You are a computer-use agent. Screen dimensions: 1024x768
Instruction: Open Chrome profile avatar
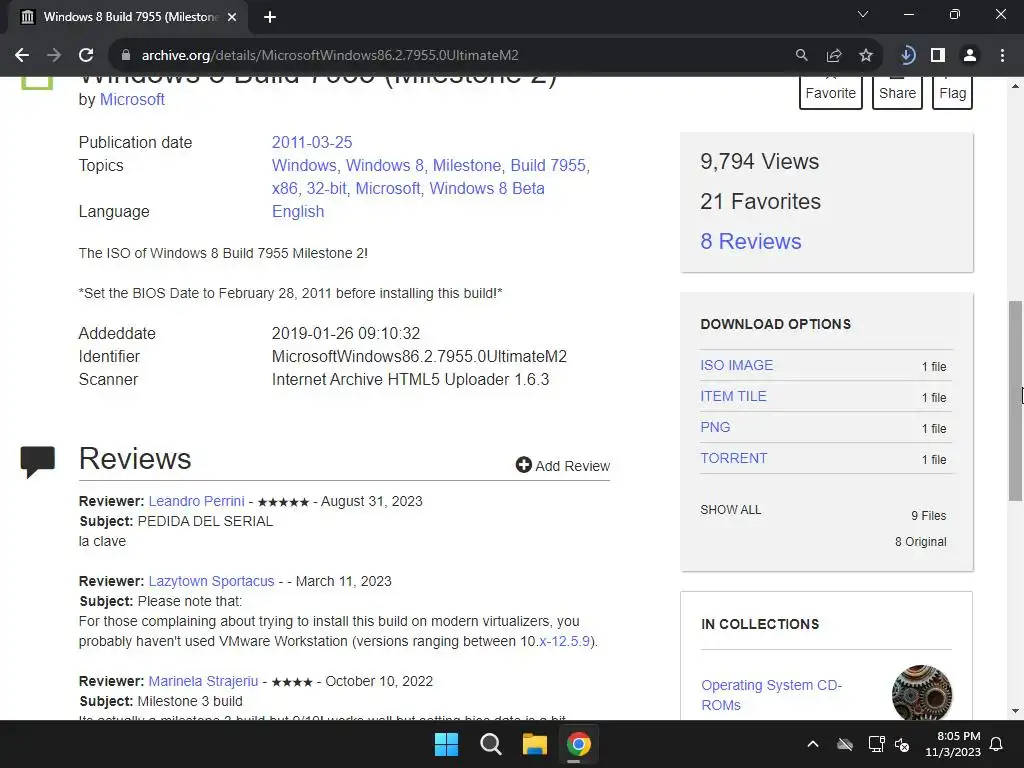pyautogui.click(x=970, y=56)
